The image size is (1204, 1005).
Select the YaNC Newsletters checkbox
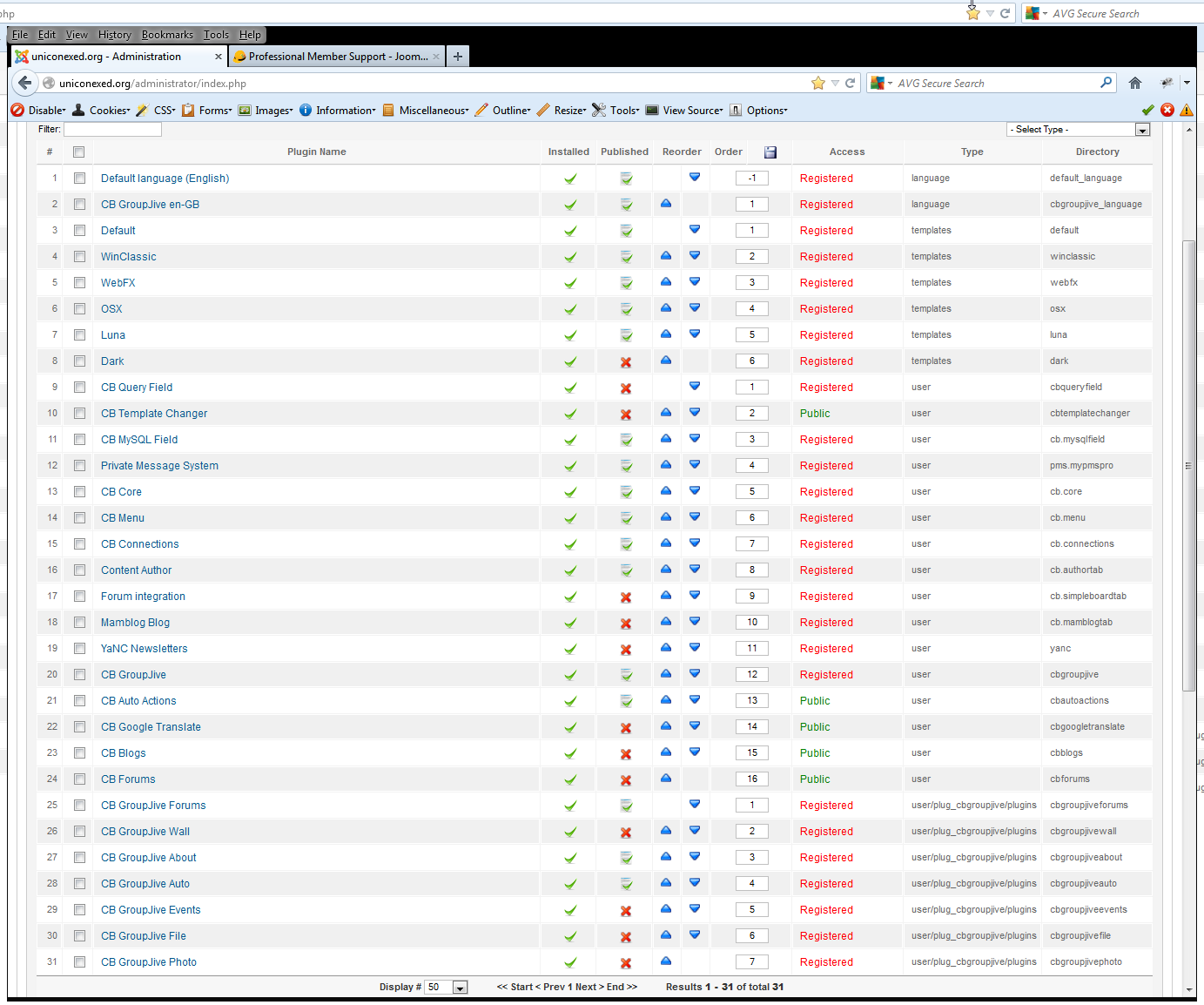coord(79,649)
